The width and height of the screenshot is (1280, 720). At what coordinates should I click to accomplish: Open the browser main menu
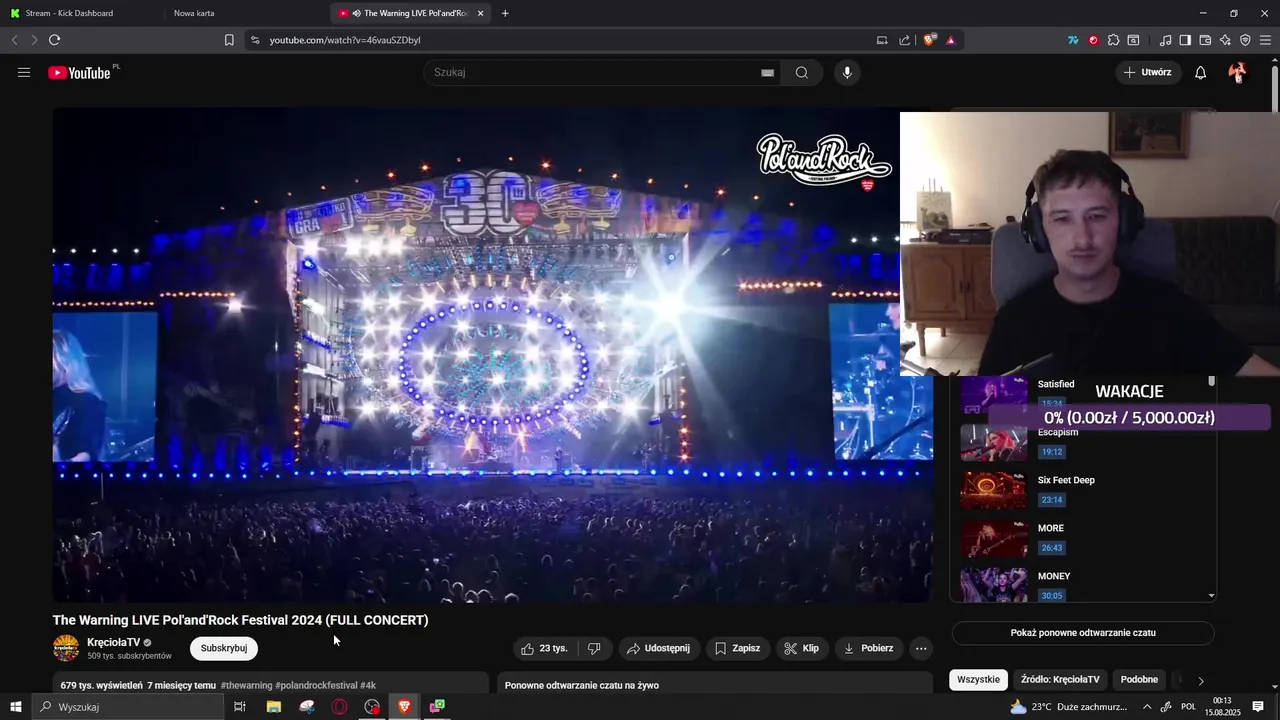coord(1265,40)
